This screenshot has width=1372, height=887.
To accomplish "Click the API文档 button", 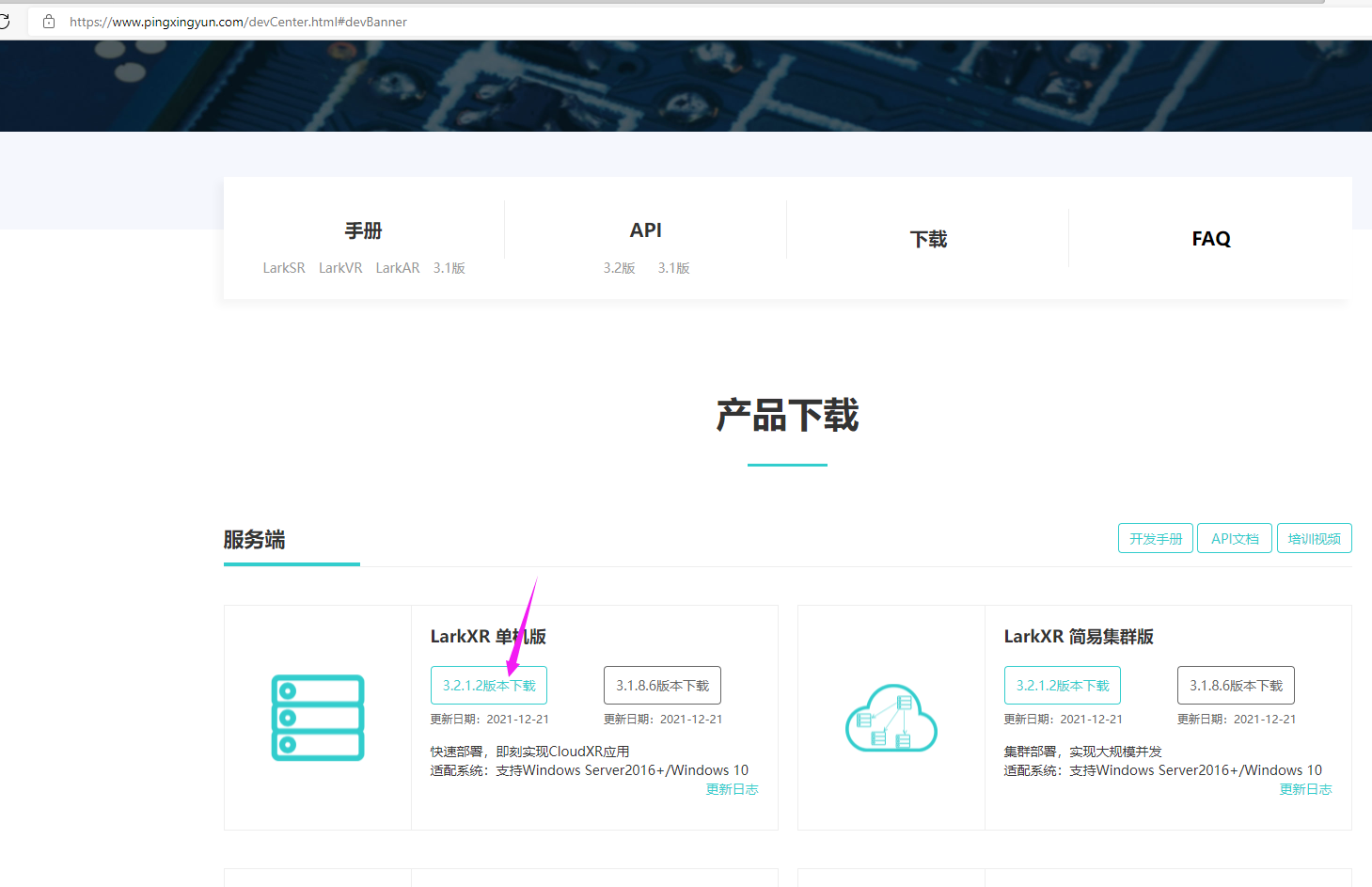I will point(1235,539).
